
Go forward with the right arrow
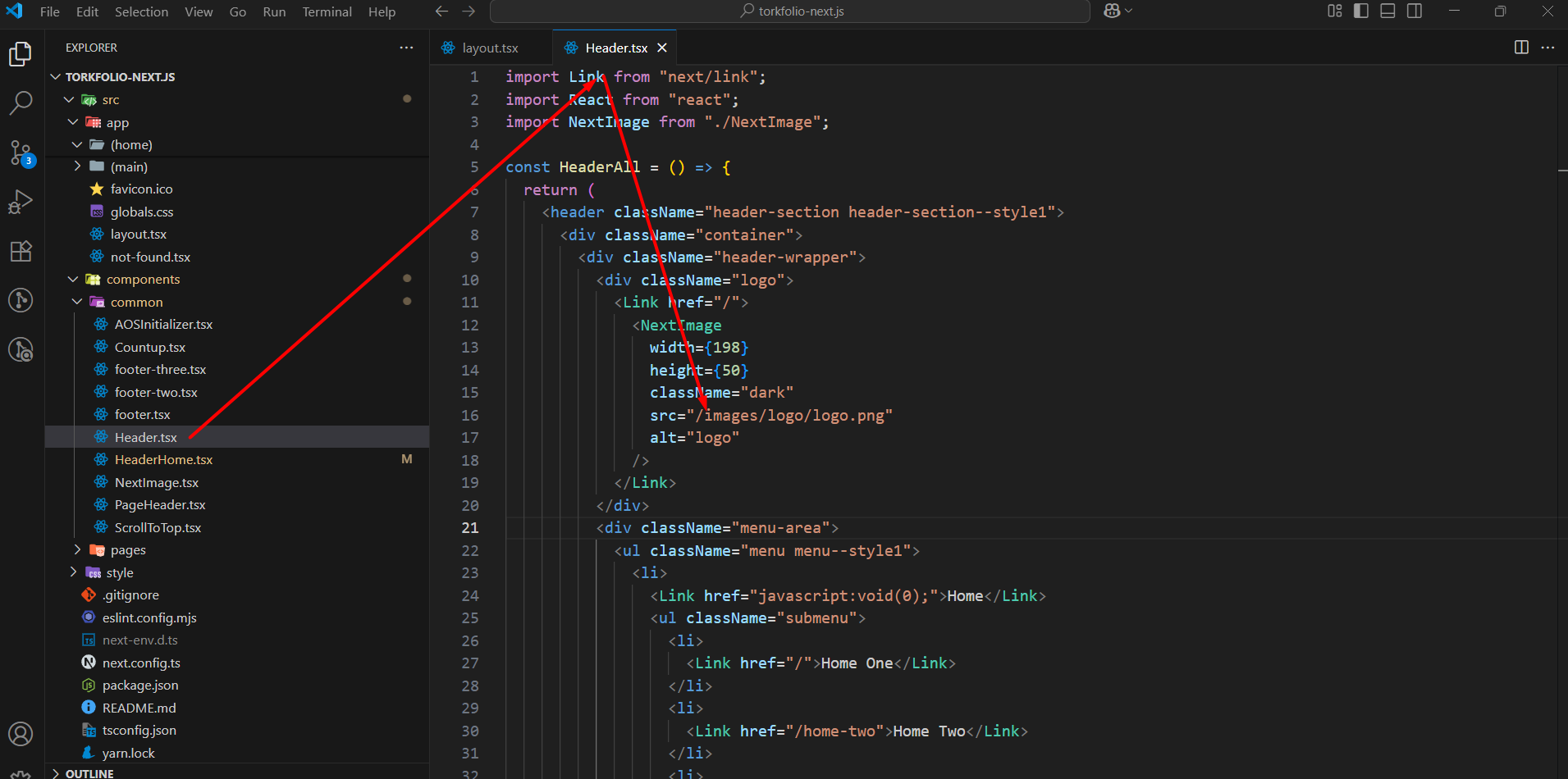pyautogui.click(x=469, y=11)
